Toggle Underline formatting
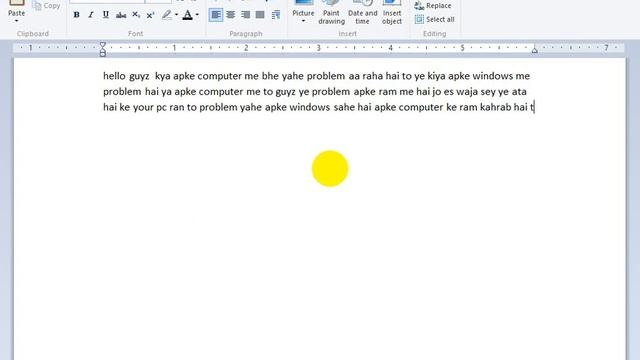The height and width of the screenshot is (360, 640). click(x=106, y=15)
